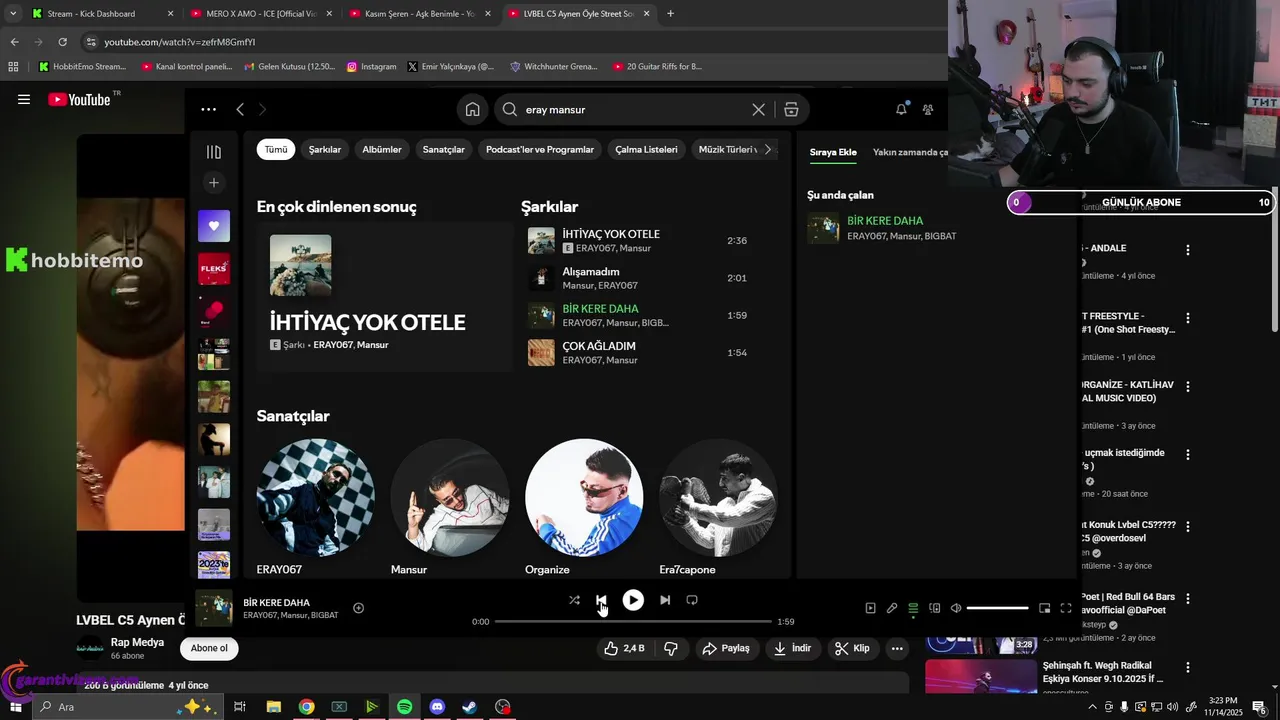Open Spotify three-dot main menu
The width and height of the screenshot is (1280, 720).
pyautogui.click(x=208, y=110)
